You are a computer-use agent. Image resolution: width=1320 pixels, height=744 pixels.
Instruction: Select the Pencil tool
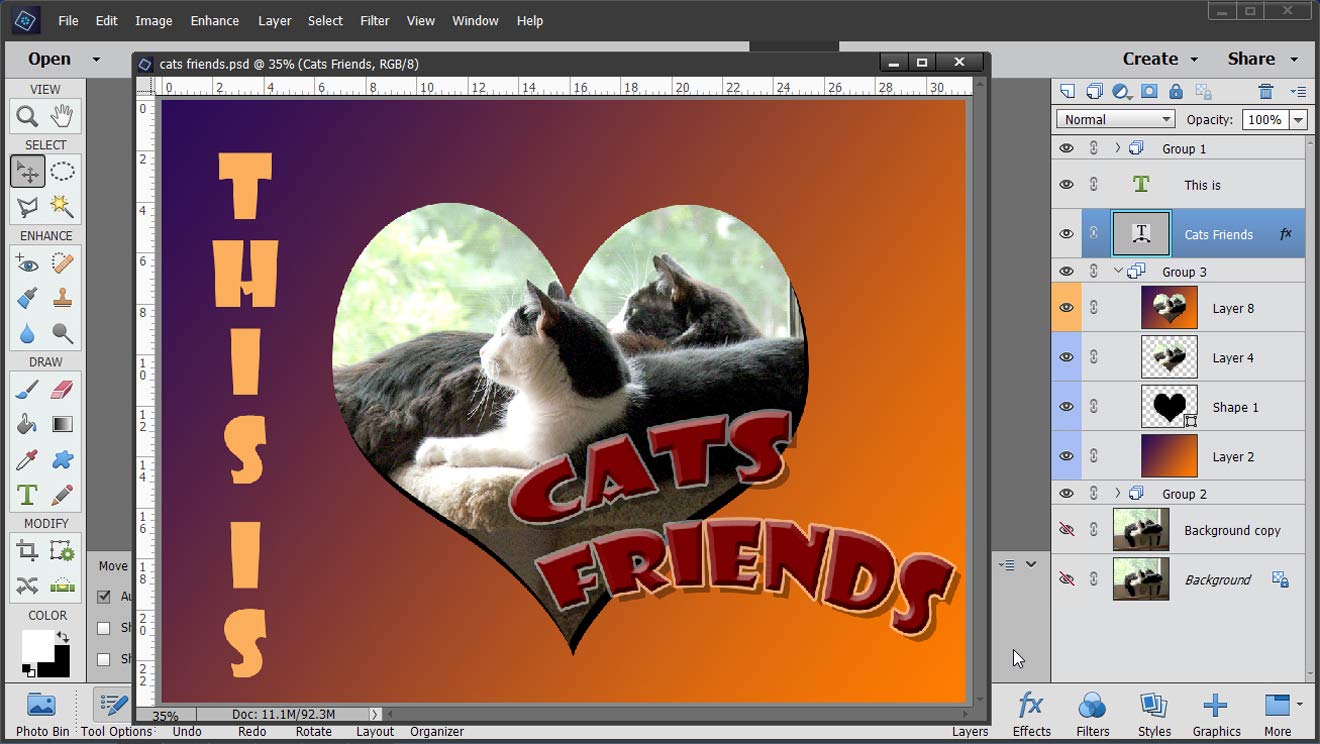click(x=62, y=495)
